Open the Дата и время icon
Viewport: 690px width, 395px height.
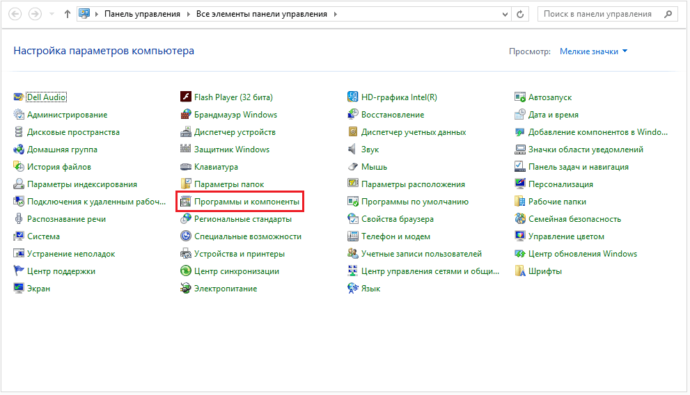tap(520, 114)
